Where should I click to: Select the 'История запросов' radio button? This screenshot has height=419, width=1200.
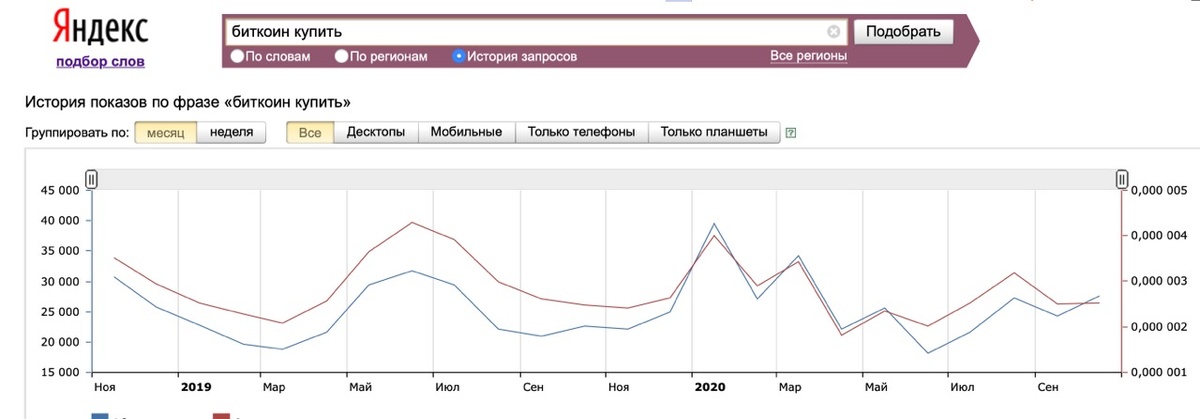point(458,57)
